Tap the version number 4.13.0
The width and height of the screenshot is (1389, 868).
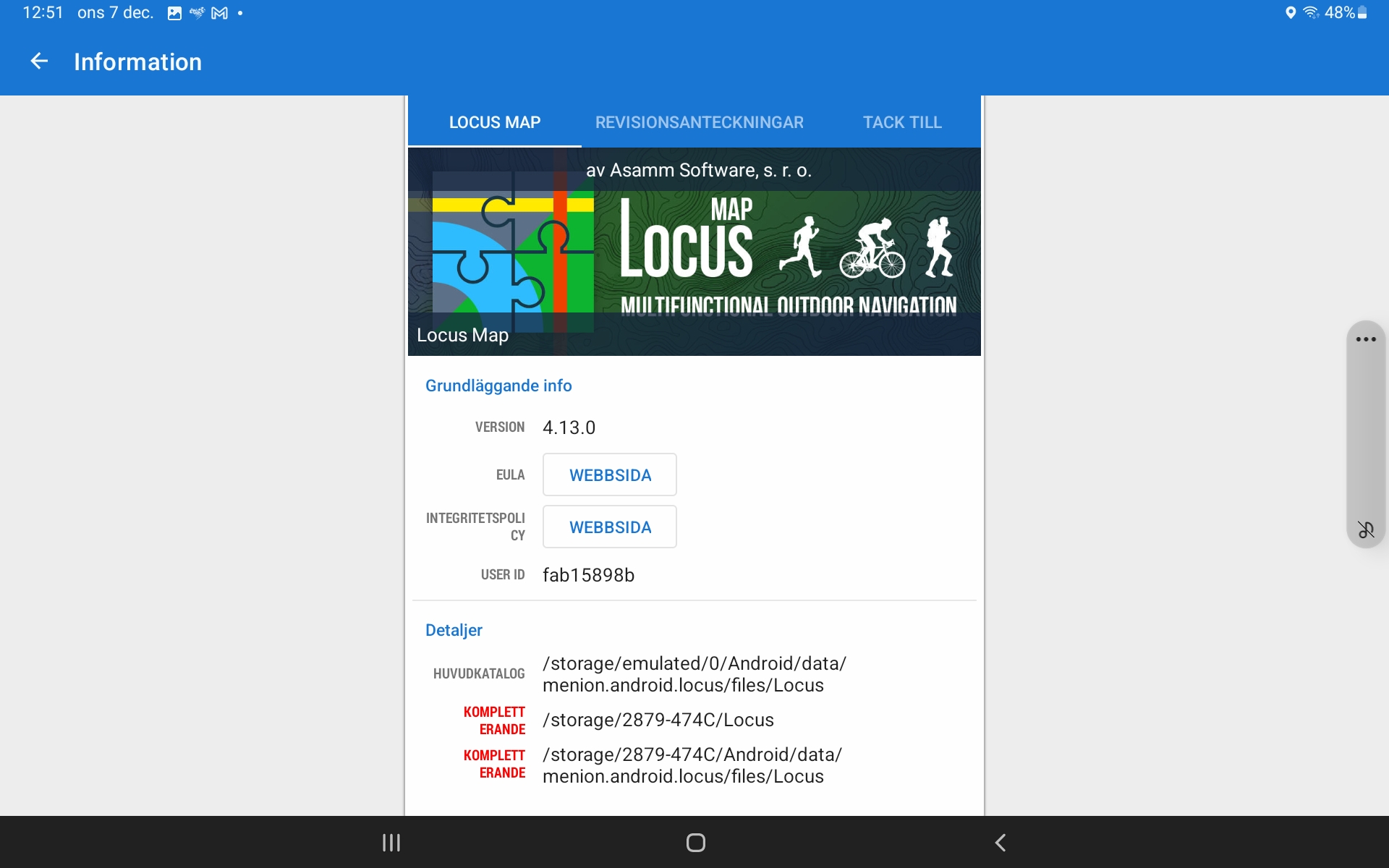(569, 427)
